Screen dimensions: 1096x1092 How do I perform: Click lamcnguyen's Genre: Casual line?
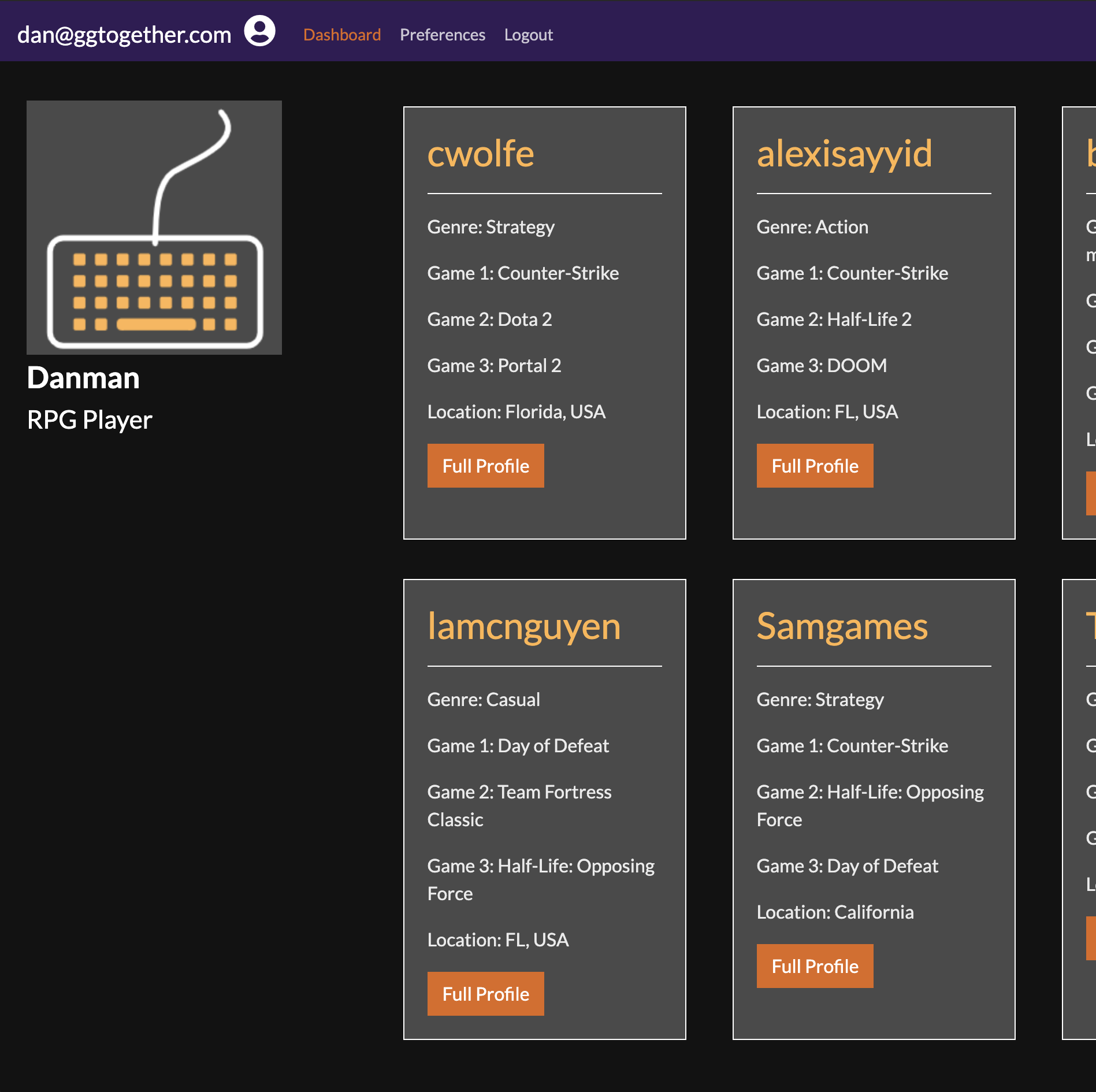pyautogui.click(x=484, y=700)
